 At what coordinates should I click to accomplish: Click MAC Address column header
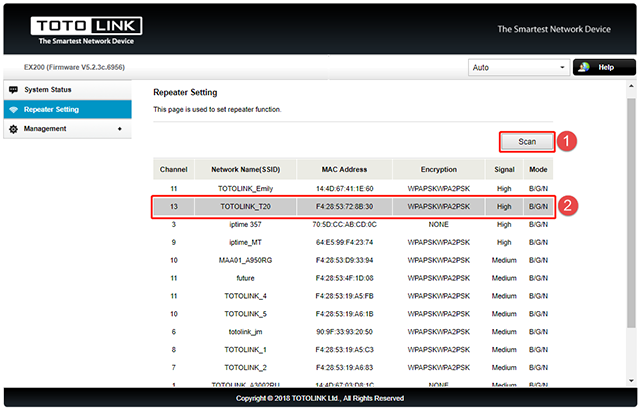[344, 169]
